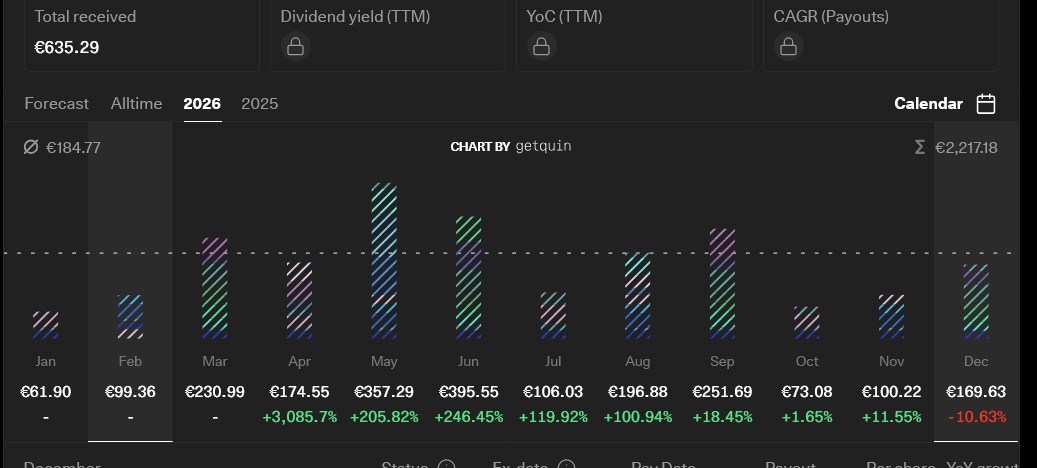This screenshot has width=1037, height=468.
Task: Select the 2025 tab
Action: (260, 104)
